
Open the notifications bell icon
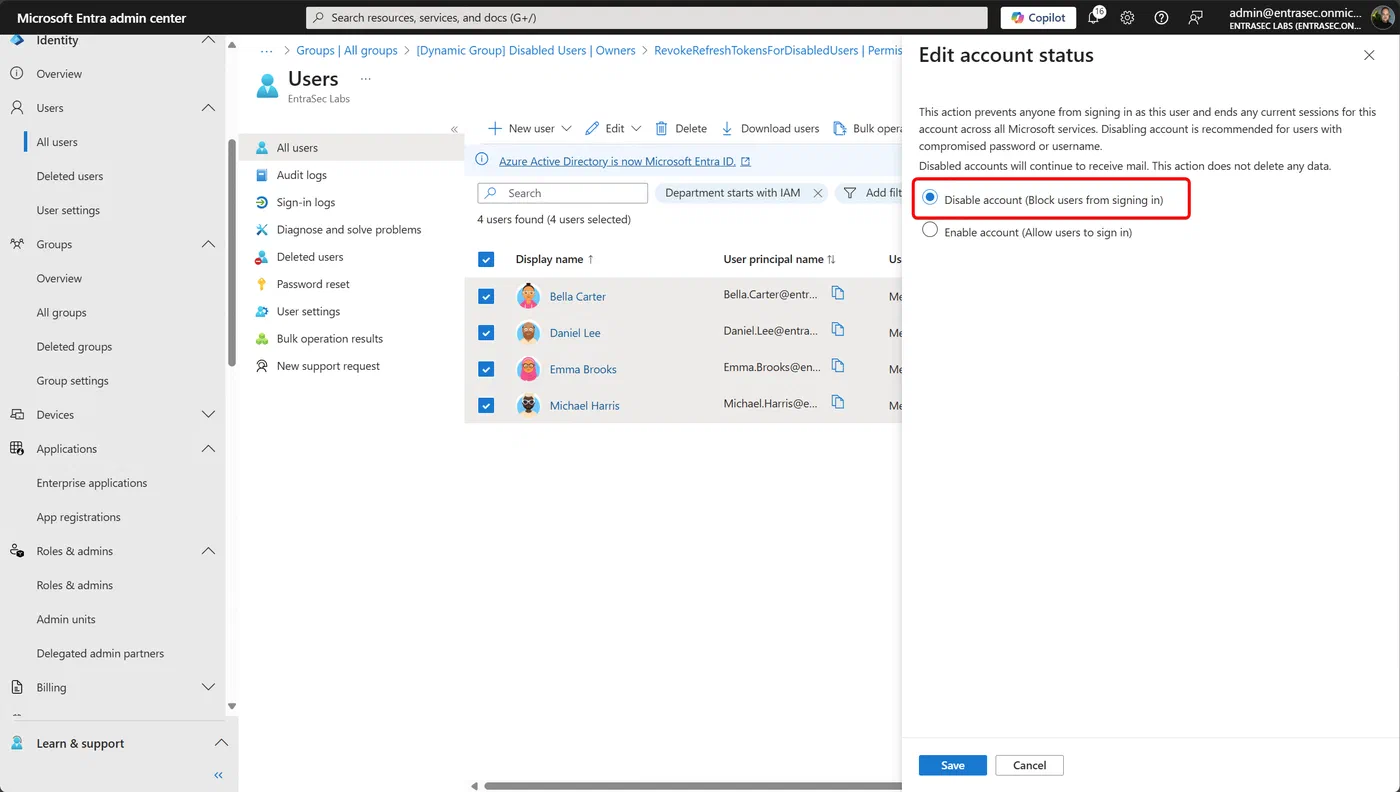(x=1094, y=18)
